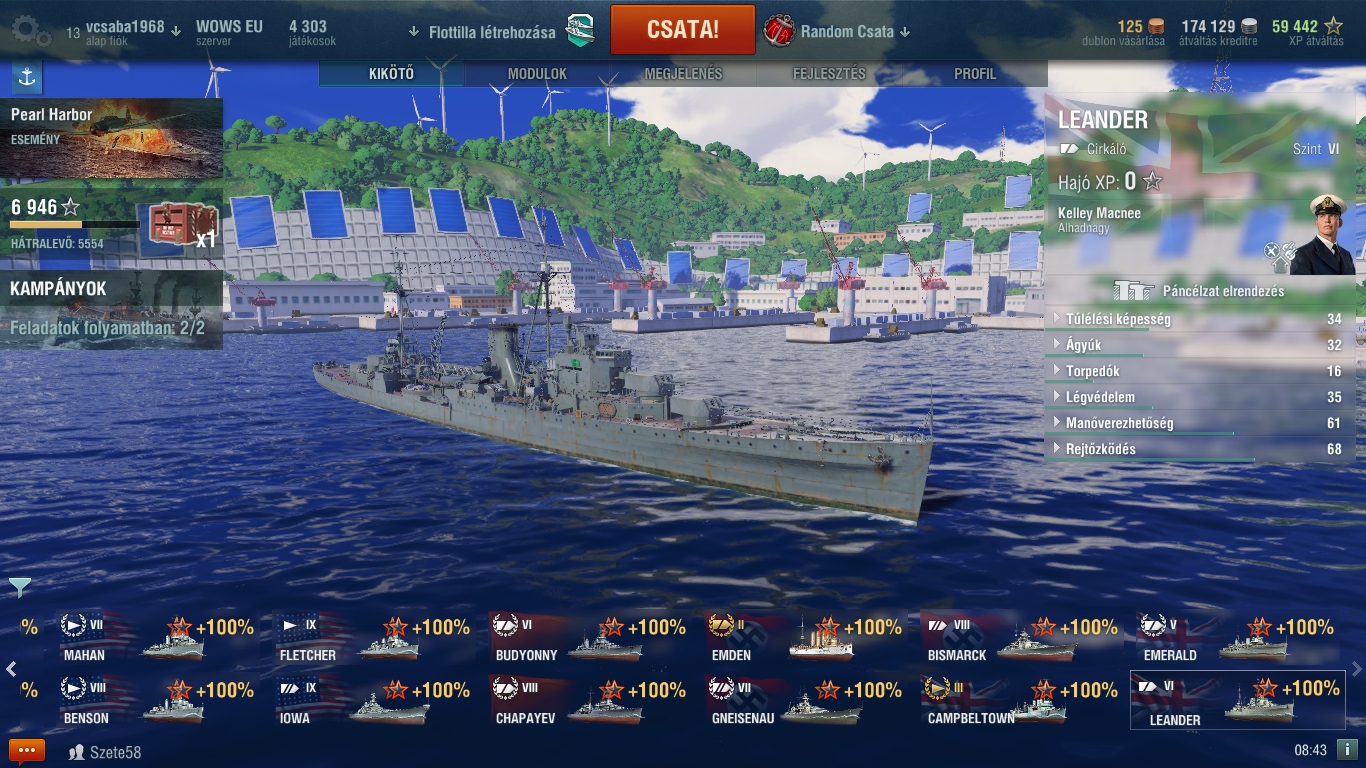
Task: Start battle with the CSATA! button
Action: (683, 29)
